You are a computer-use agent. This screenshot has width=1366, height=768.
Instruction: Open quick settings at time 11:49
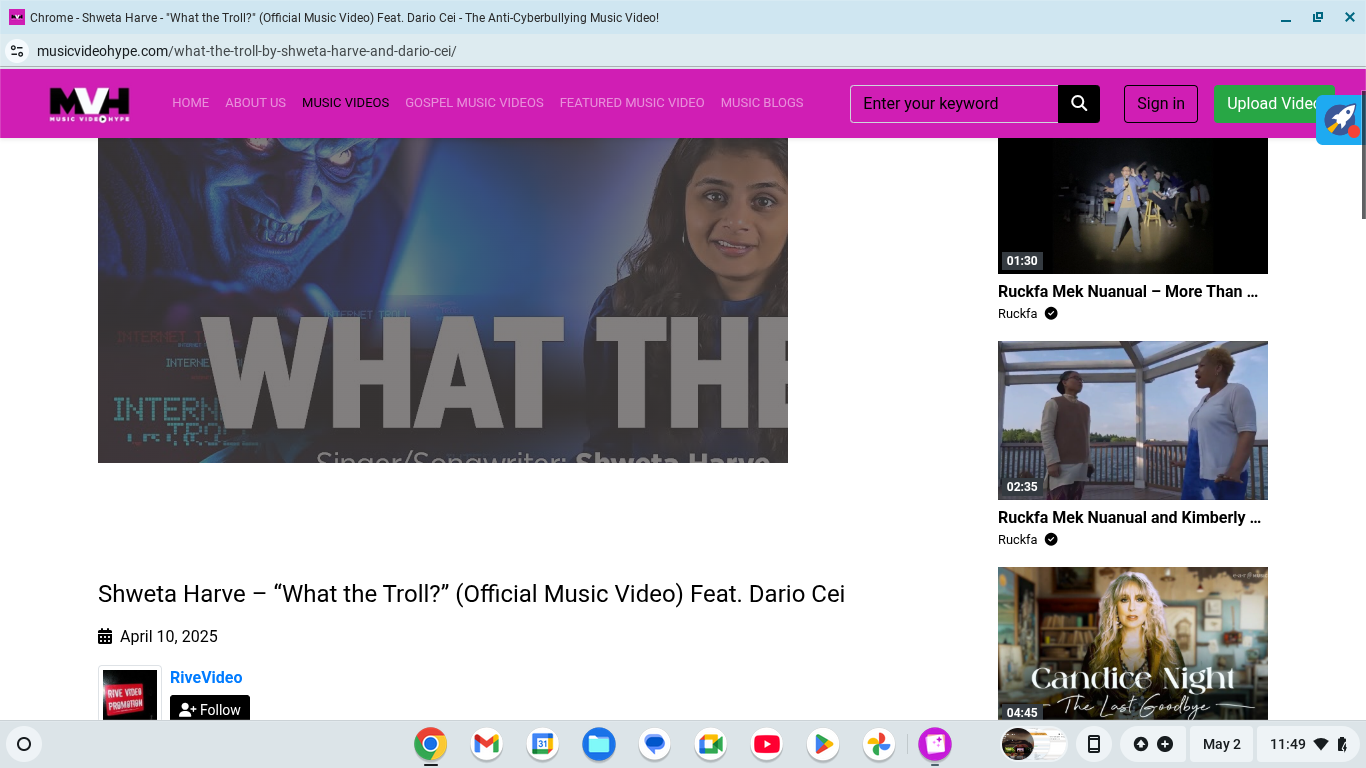pyautogui.click(x=1308, y=744)
